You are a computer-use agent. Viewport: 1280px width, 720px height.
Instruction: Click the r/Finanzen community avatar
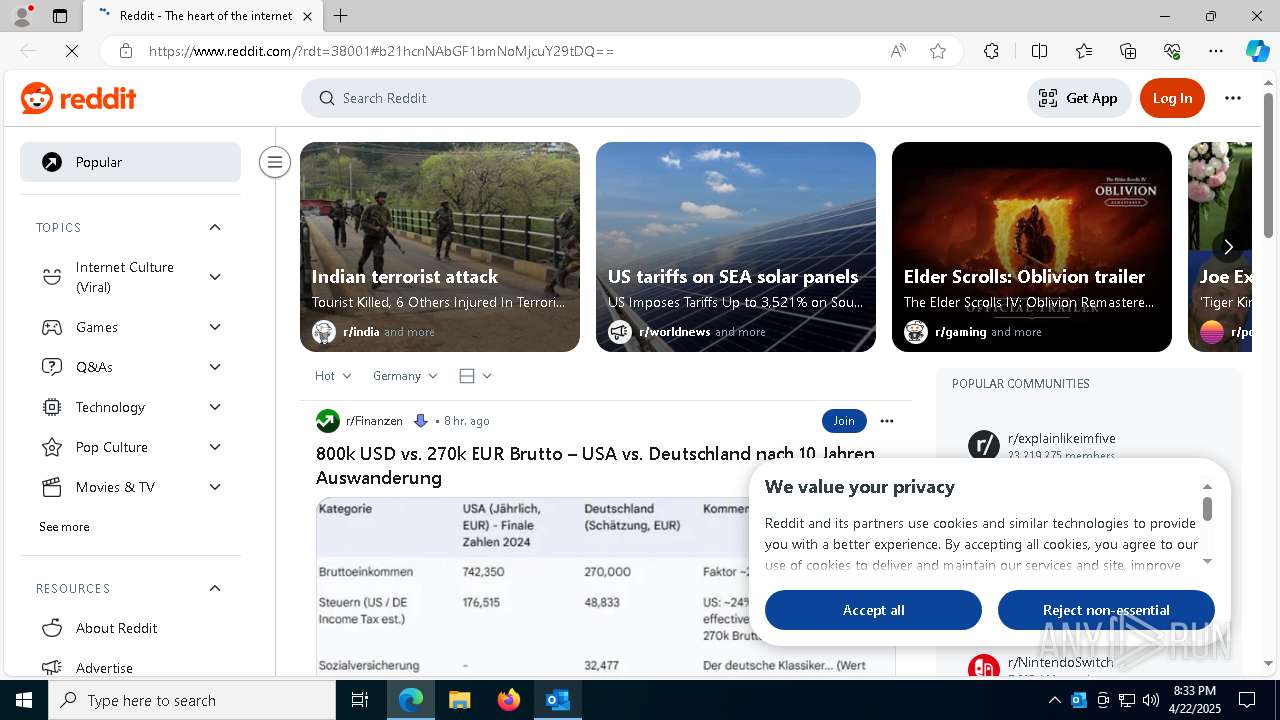click(328, 421)
